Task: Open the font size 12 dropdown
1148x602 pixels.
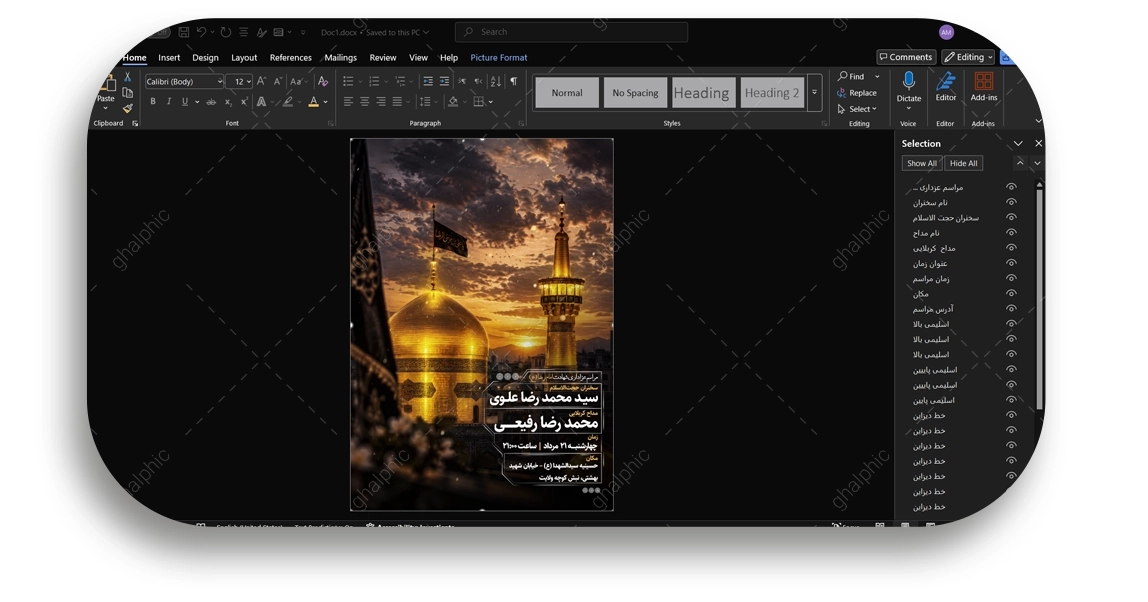Action: 249,81
